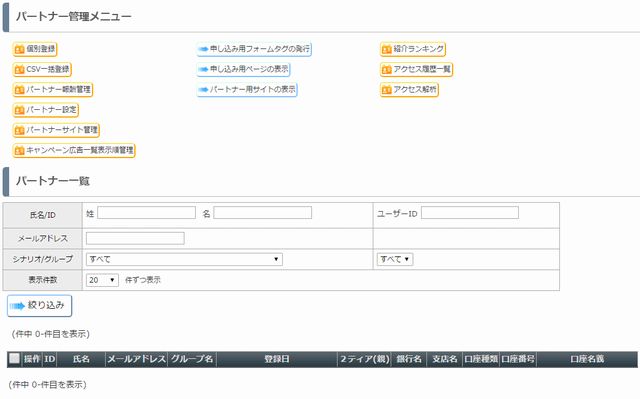This screenshot has height=399, width=640.
Task: Click the 絞り込み filter button
Action: point(40,306)
